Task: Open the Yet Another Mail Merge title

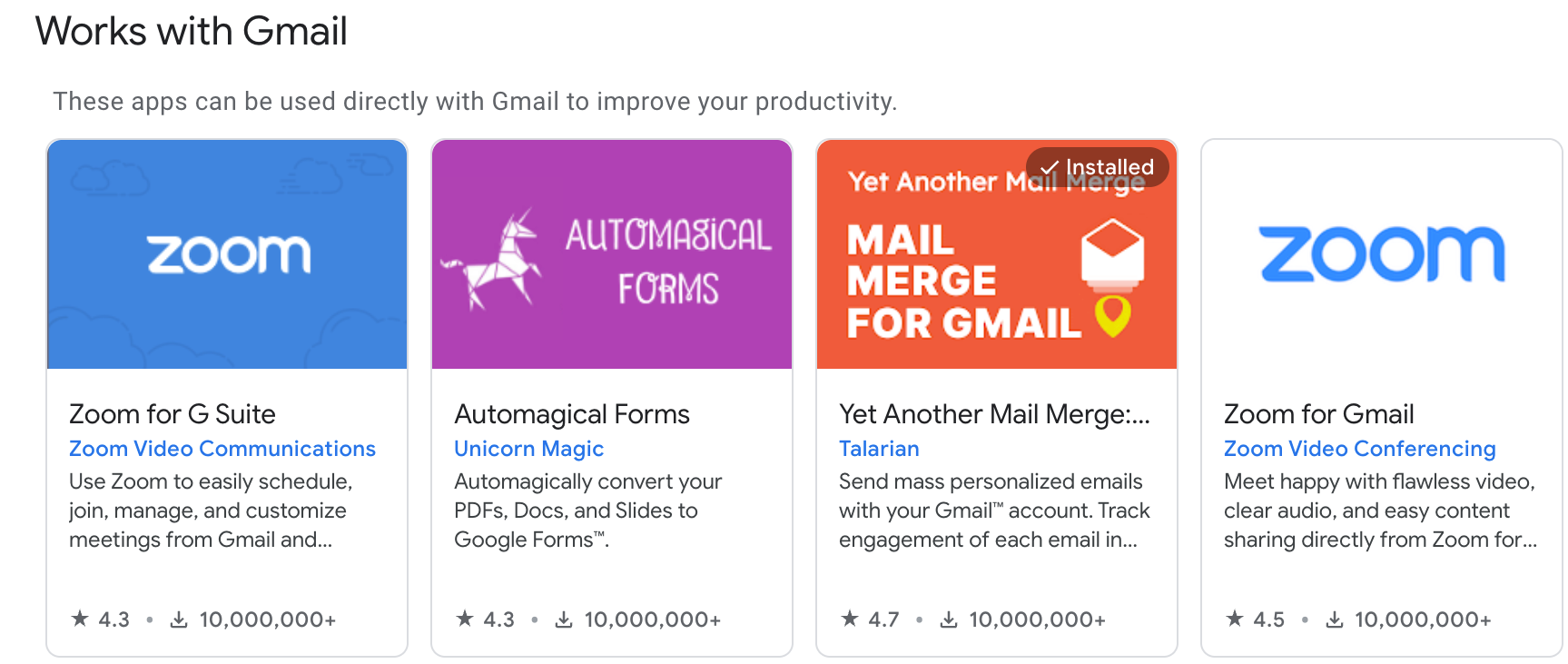Action: (x=994, y=414)
